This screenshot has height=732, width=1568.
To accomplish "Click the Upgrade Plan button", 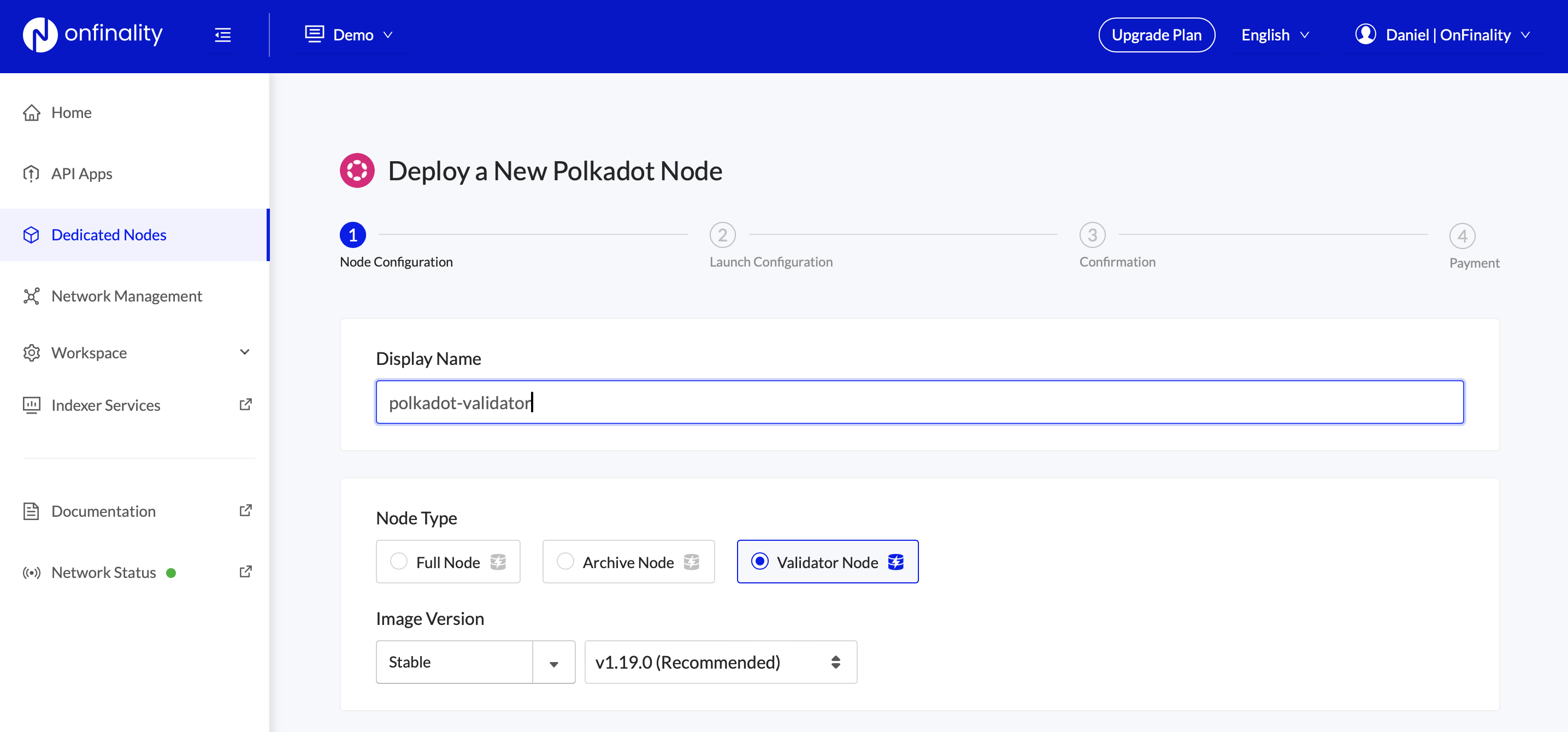I will point(1156,34).
